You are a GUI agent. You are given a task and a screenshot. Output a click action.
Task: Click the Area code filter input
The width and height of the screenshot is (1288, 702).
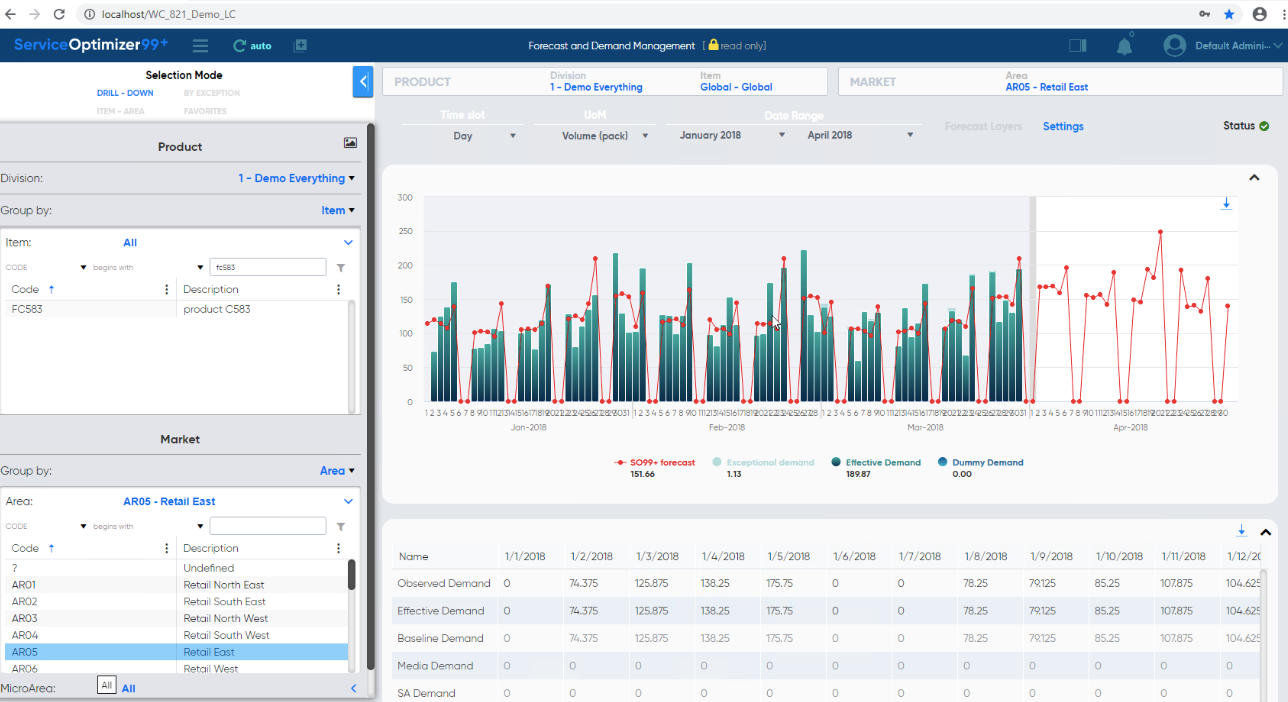tap(267, 526)
